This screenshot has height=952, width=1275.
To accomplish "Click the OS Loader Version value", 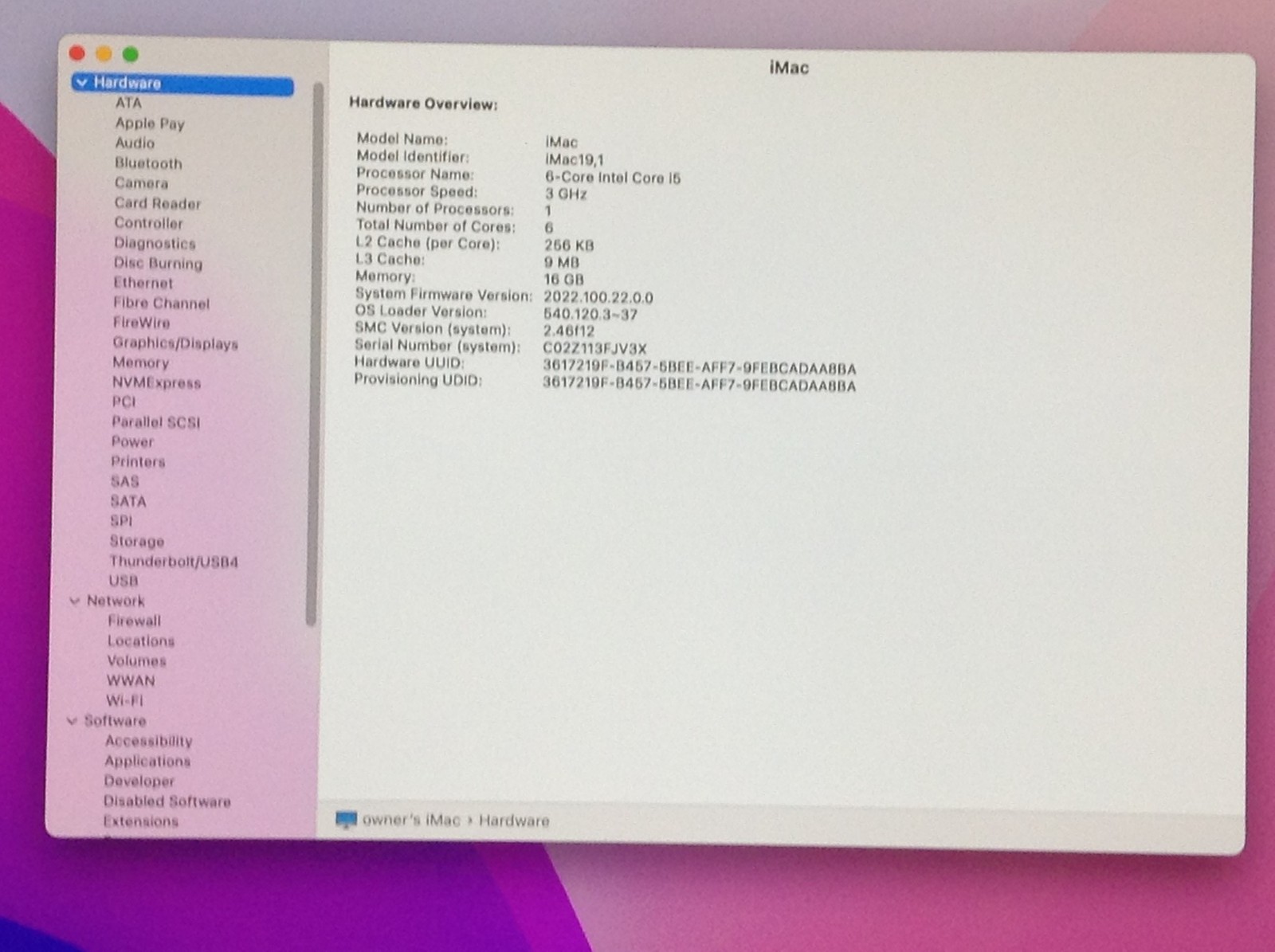I will tap(590, 315).
